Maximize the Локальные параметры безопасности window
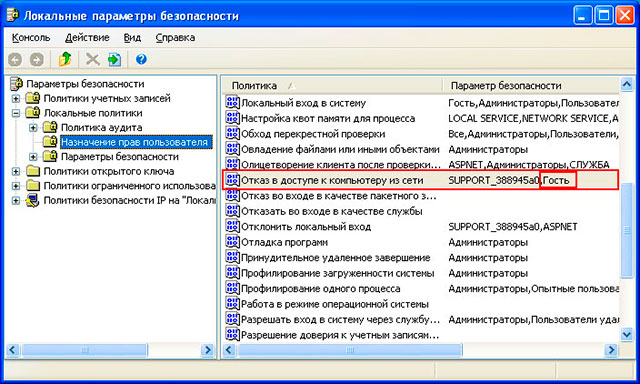Viewport: 640px width, 384px height. 604,16
